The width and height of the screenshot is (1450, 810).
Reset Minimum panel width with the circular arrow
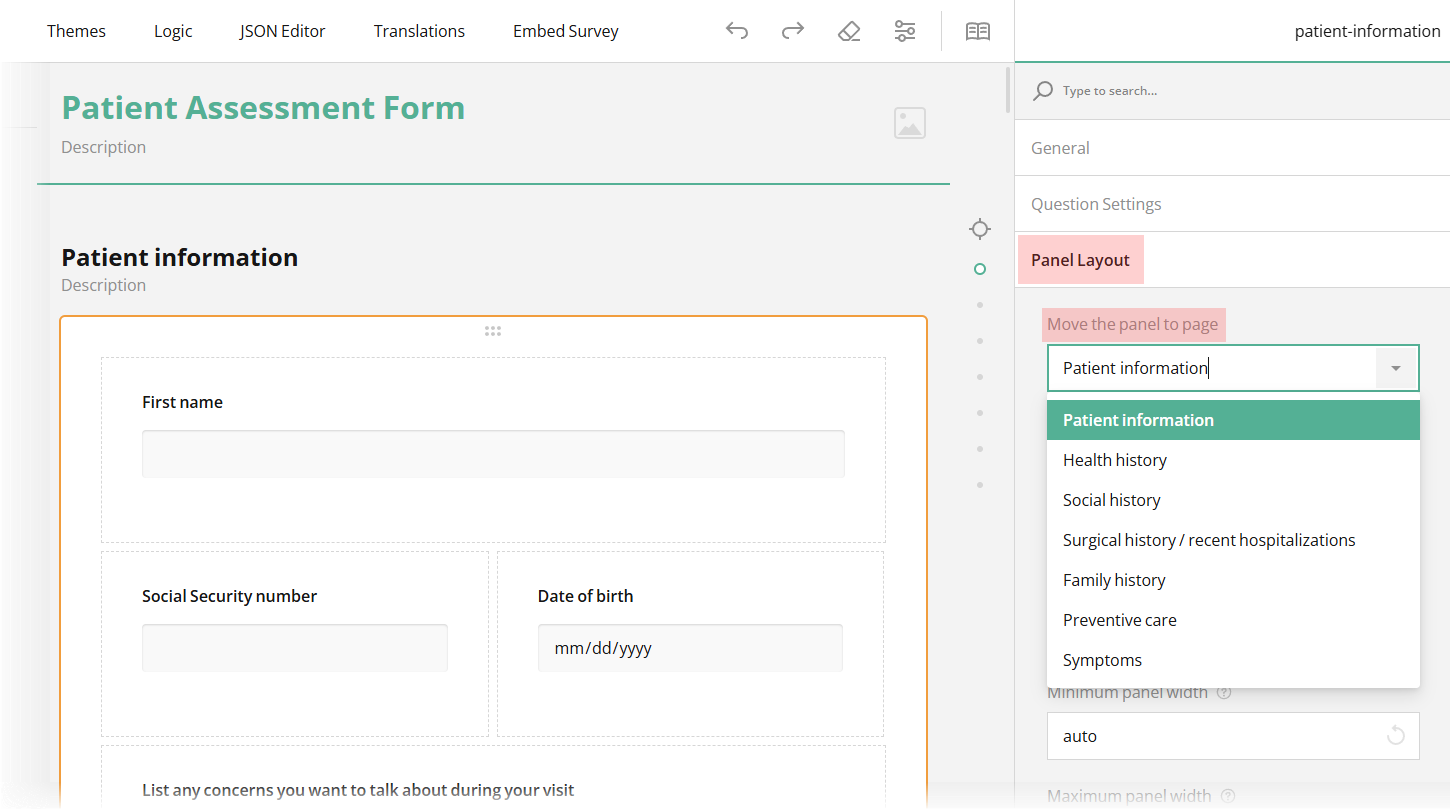[x=1396, y=736]
